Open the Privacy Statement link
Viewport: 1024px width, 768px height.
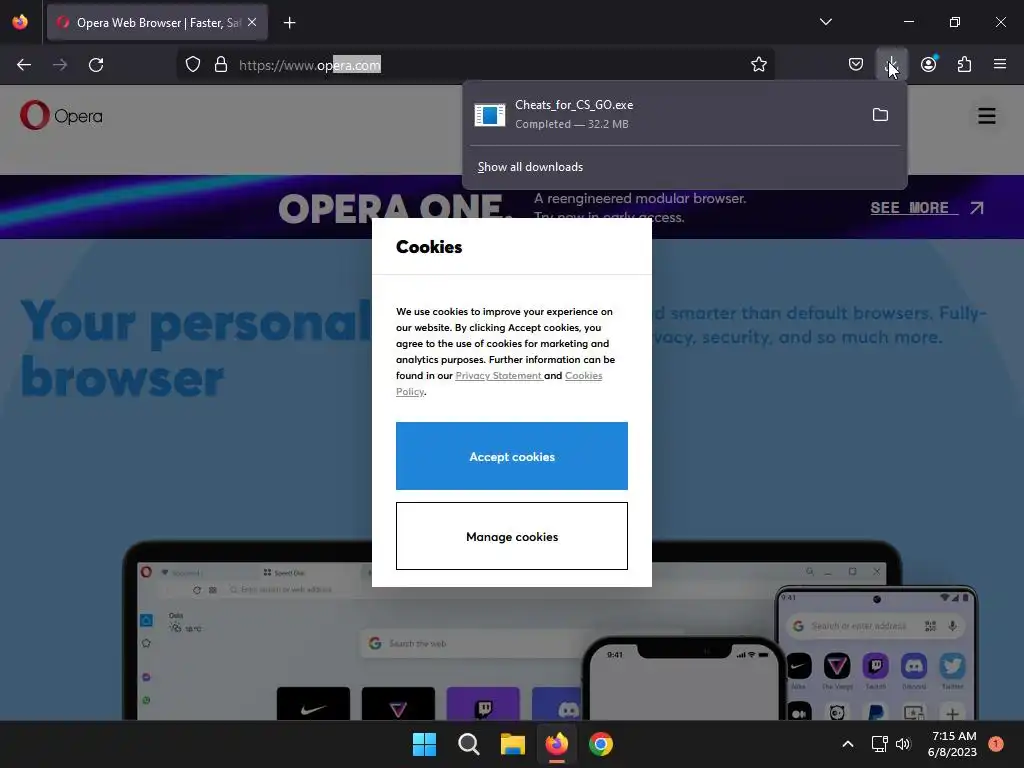(498, 376)
